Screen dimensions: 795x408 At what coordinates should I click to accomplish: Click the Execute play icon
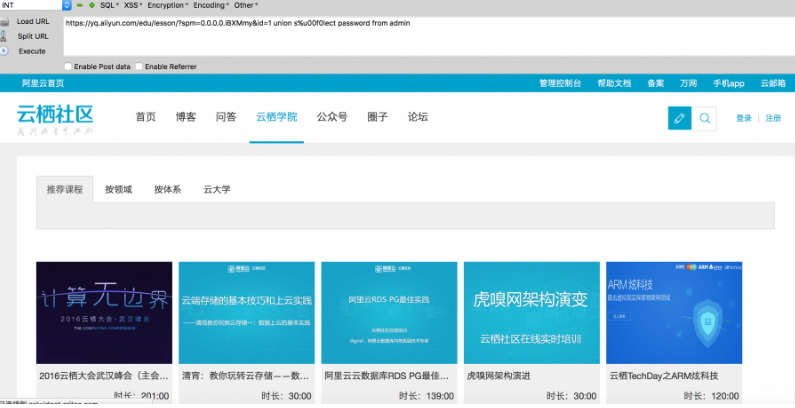(x=4, y=51)
